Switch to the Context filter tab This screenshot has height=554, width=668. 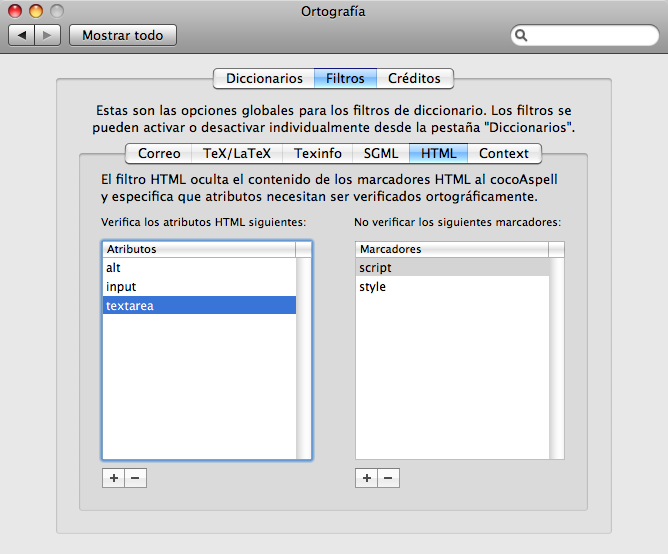tap(504, 153)
